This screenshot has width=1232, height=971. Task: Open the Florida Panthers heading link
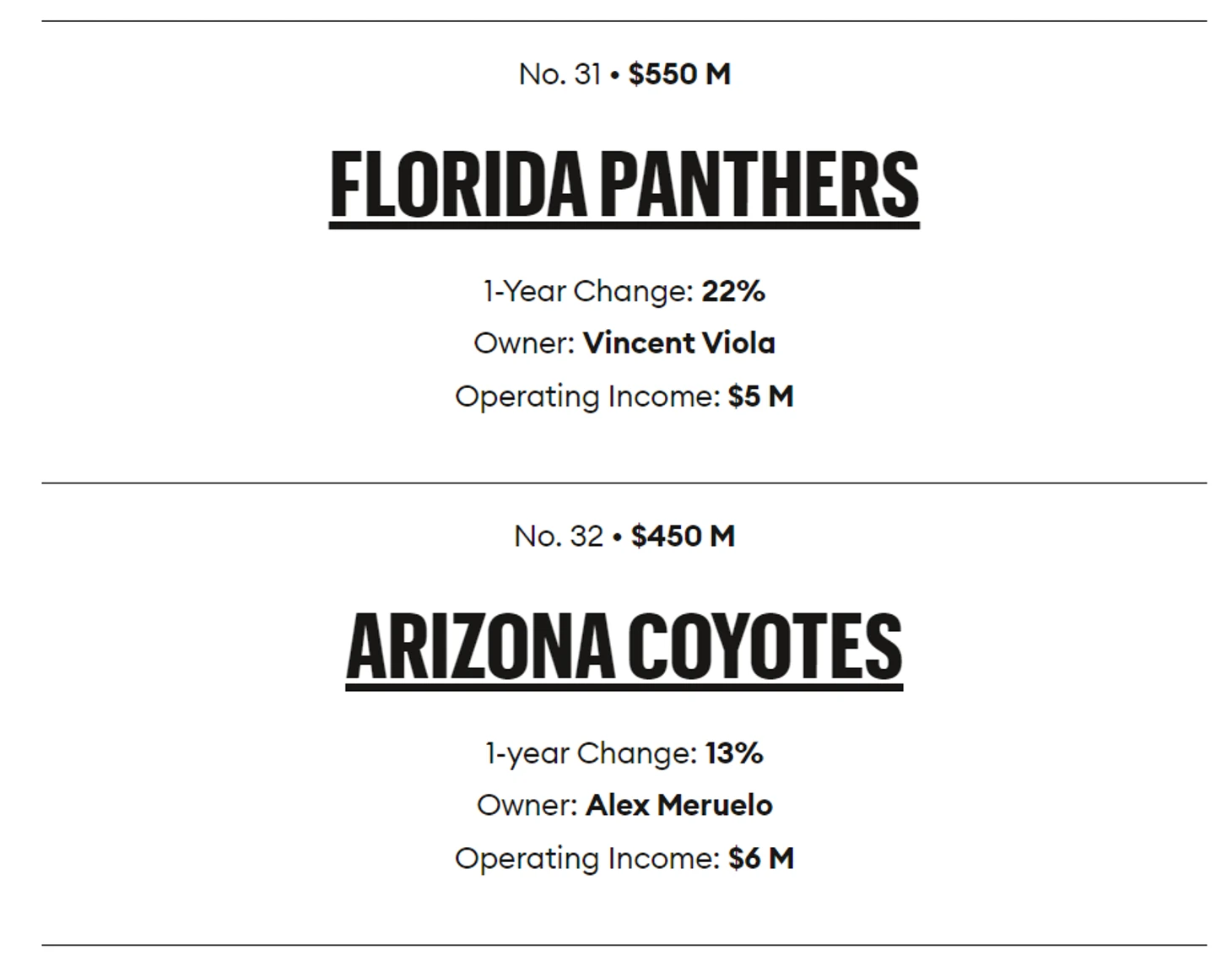click(x=624, y=184)
